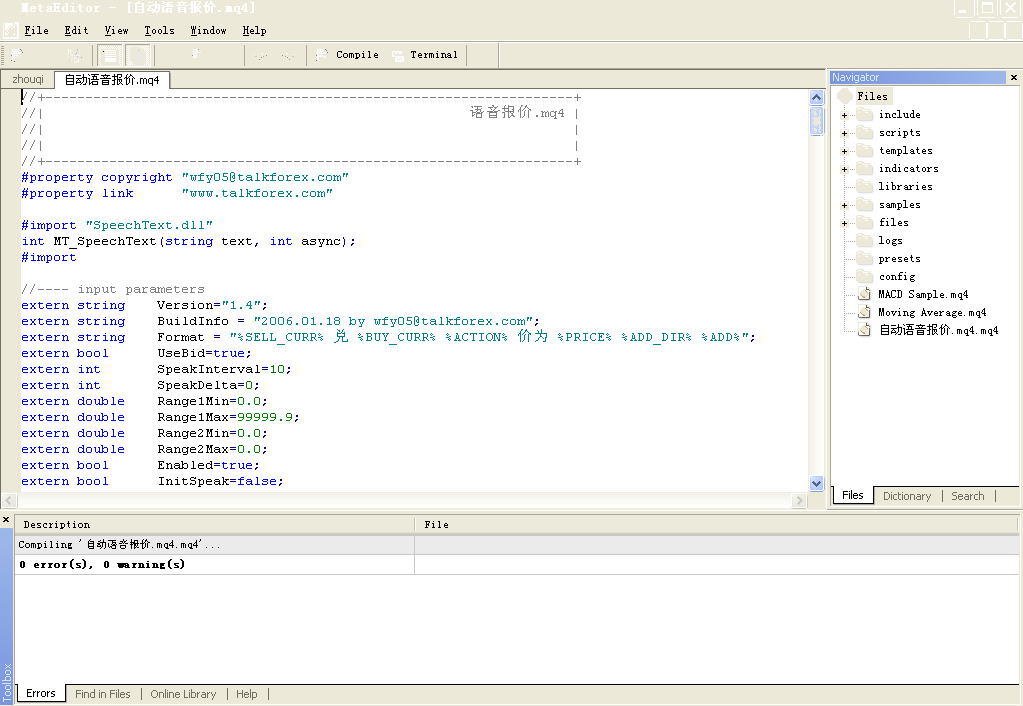1023x706 pixels.
Task: Click the code line 'UseBid=true;'
Action: tap(204, 353)
